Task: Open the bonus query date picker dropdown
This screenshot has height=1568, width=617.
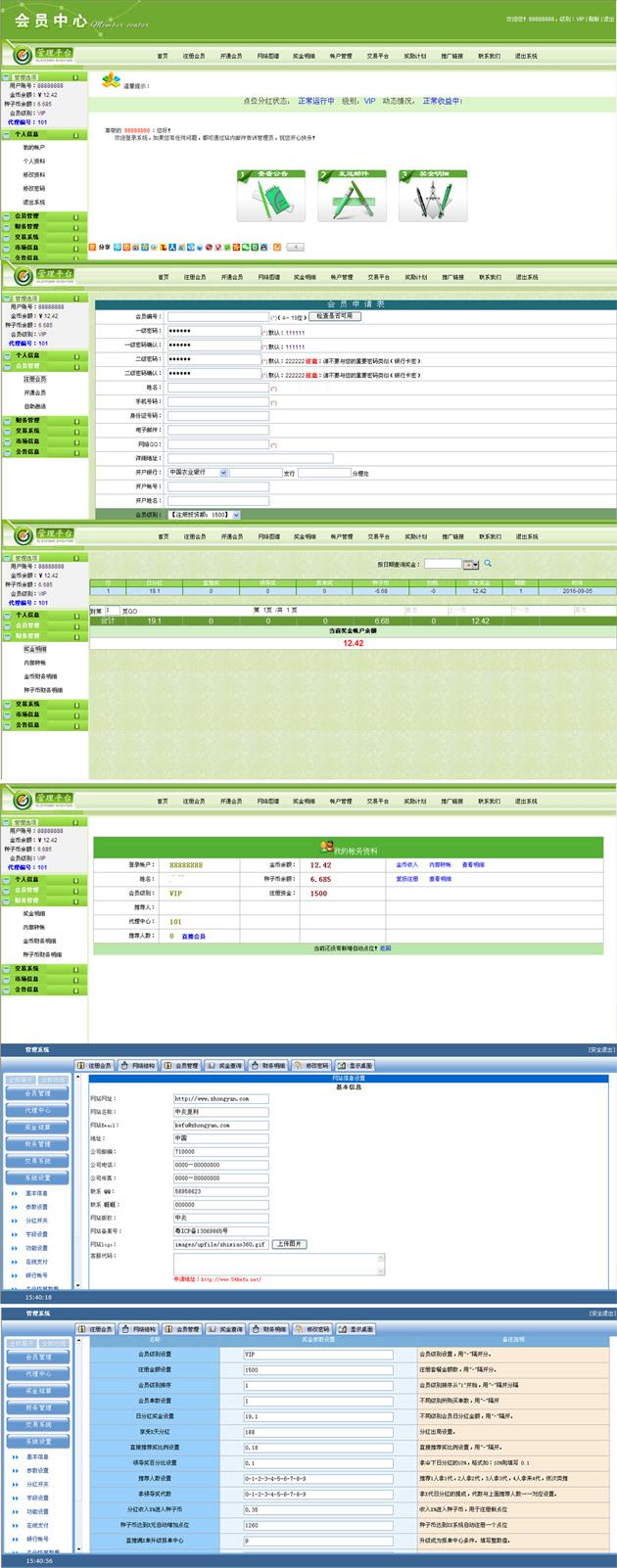Action: point(470,565)
